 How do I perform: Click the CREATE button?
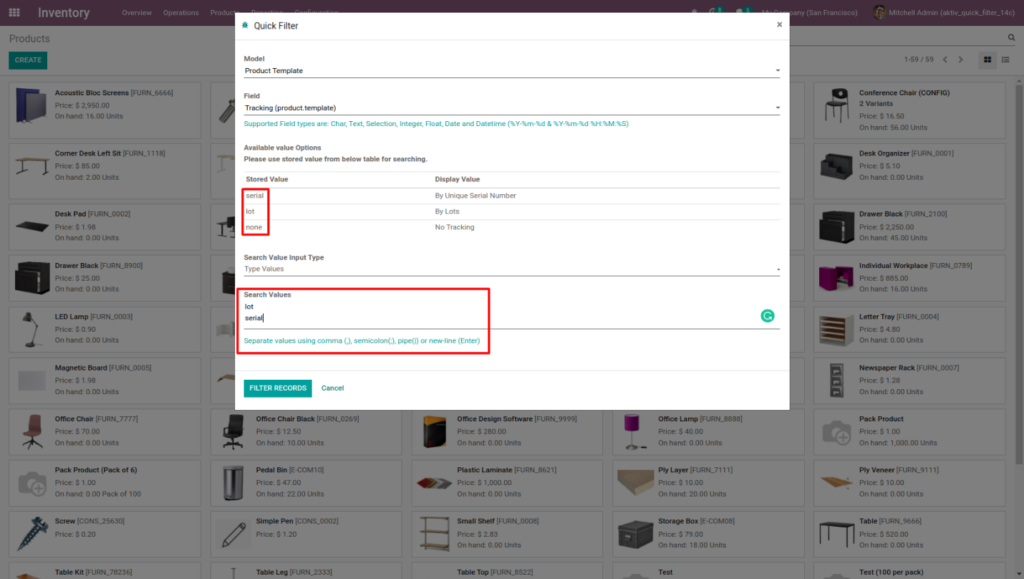click(27, 60)
